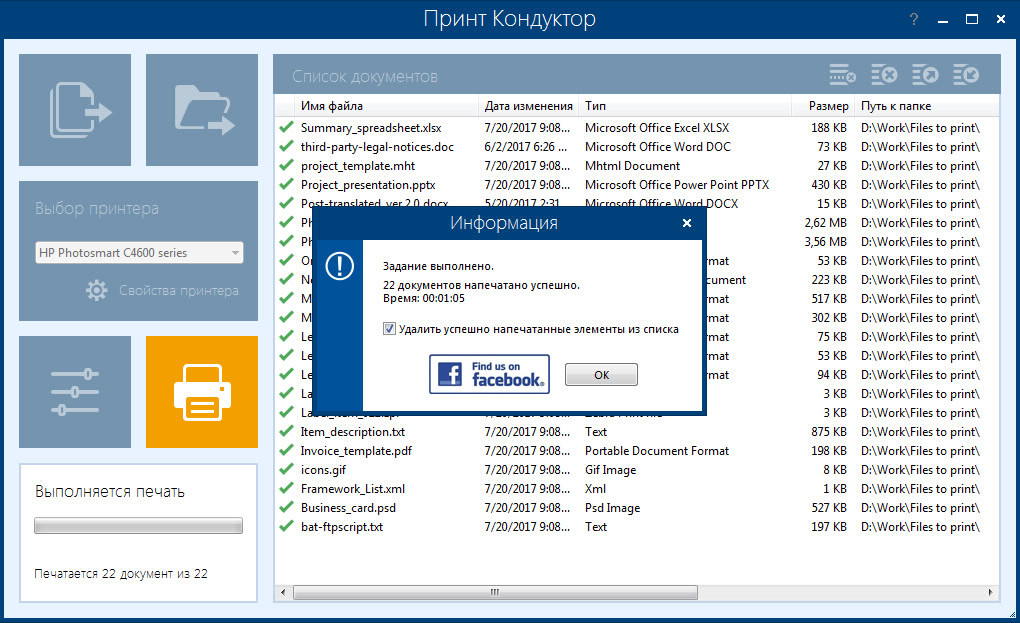This screenshot has height=623, width=1020.
Task: Click 'Portable Document Format' type cell
Action: coord(657,451)
